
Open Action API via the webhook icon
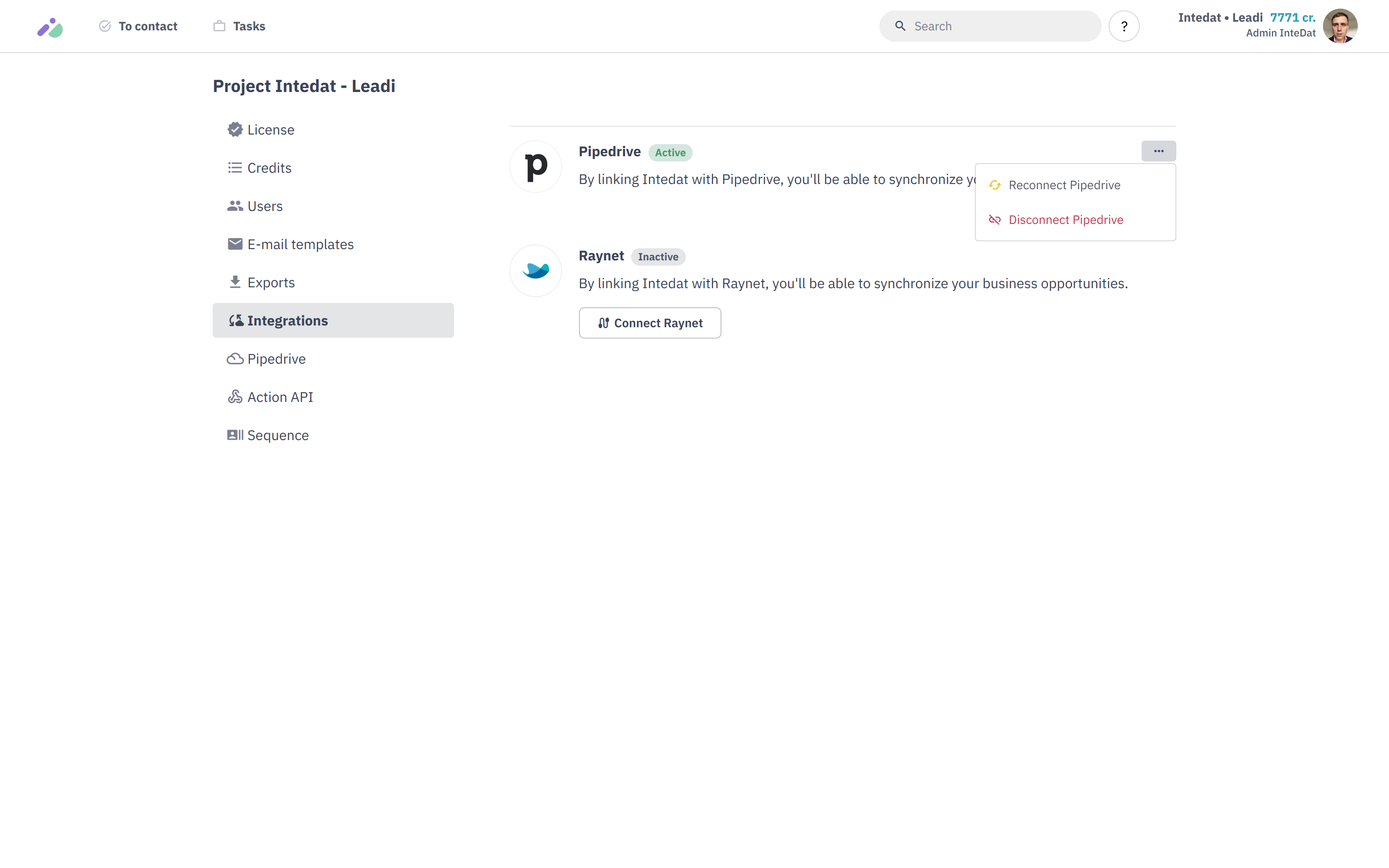tap(235, 396)
